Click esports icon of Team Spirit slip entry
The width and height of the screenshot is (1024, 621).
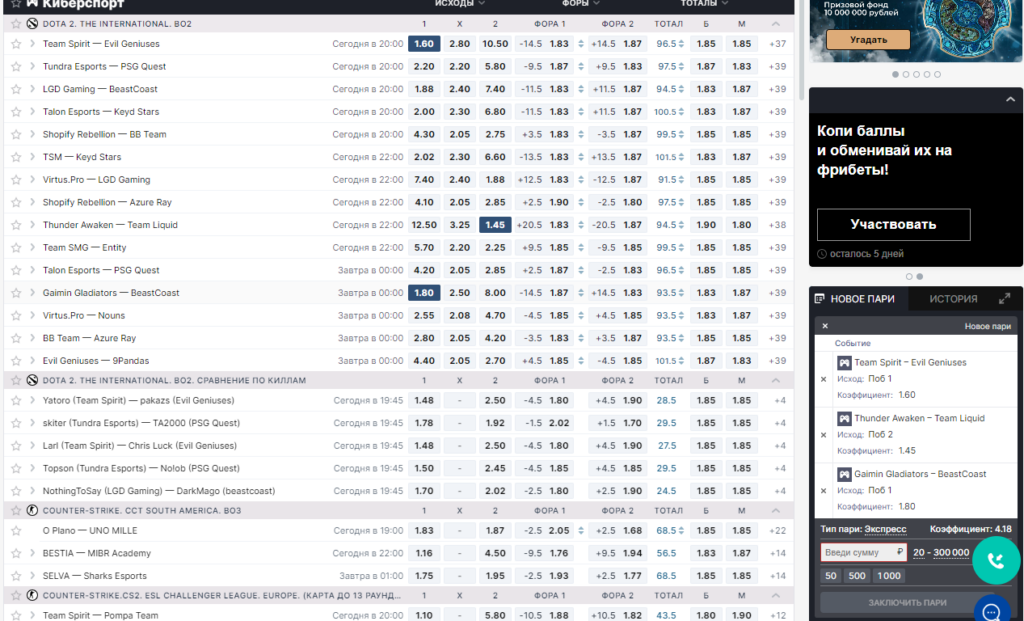844,362
